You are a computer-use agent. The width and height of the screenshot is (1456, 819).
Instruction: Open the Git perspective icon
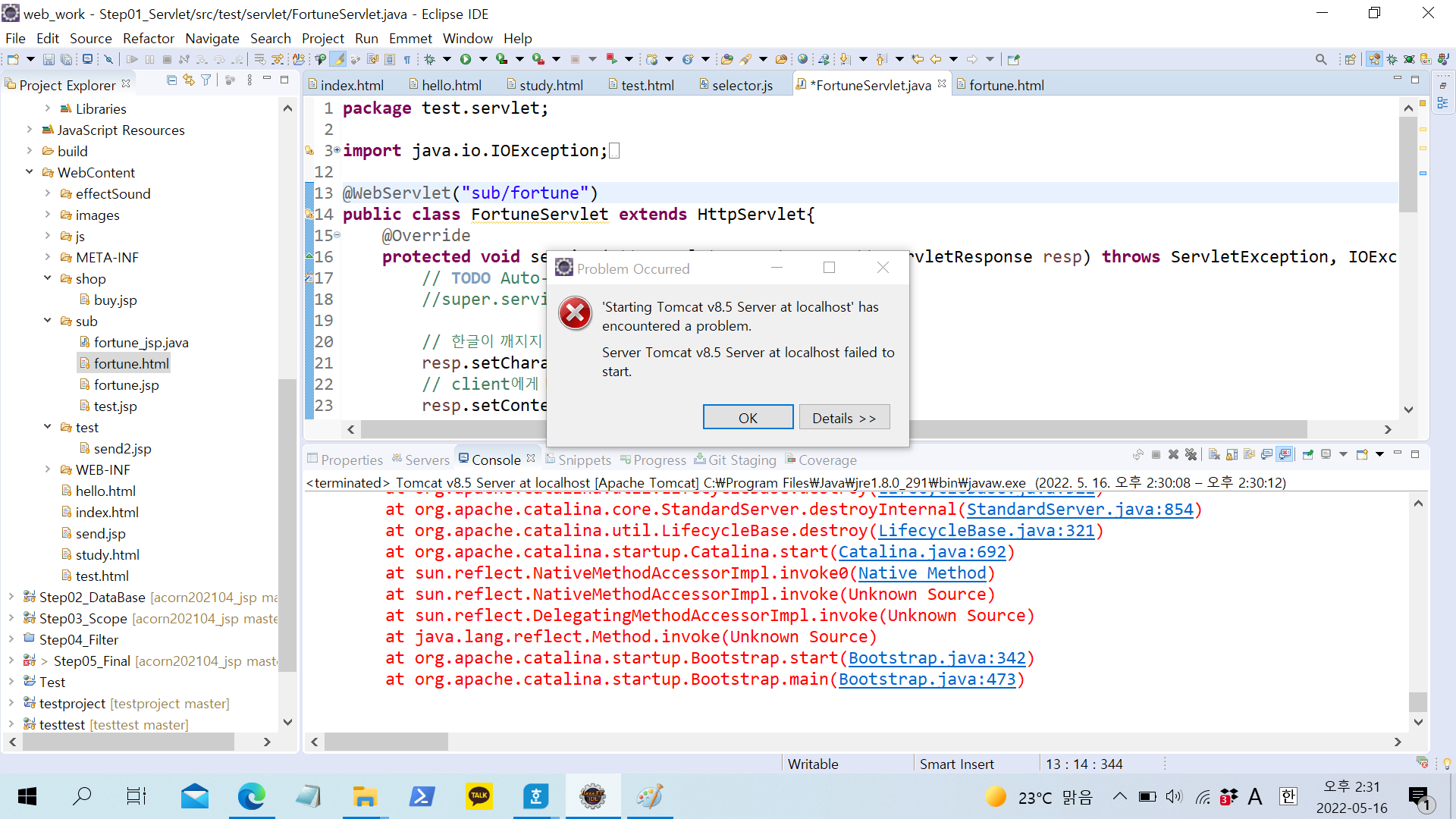pos(1426,59)
